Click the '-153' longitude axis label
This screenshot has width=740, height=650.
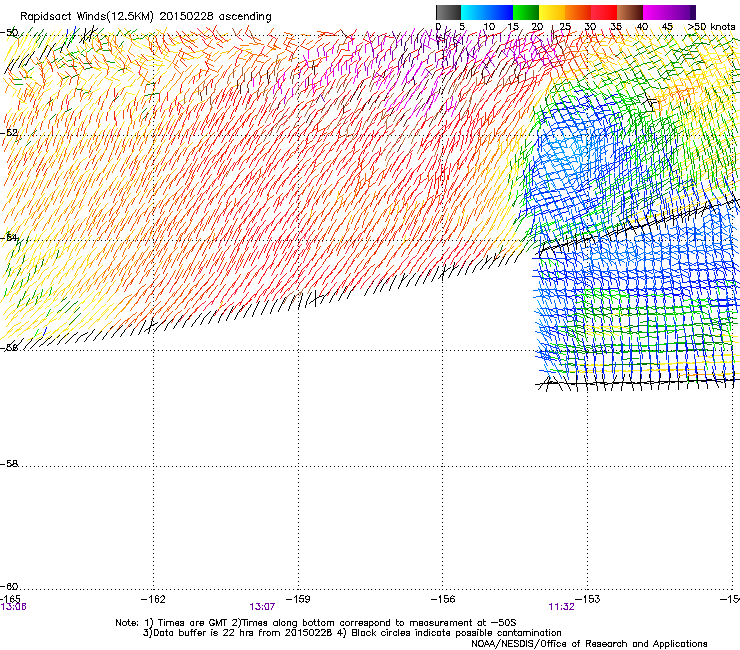point(588,599)
